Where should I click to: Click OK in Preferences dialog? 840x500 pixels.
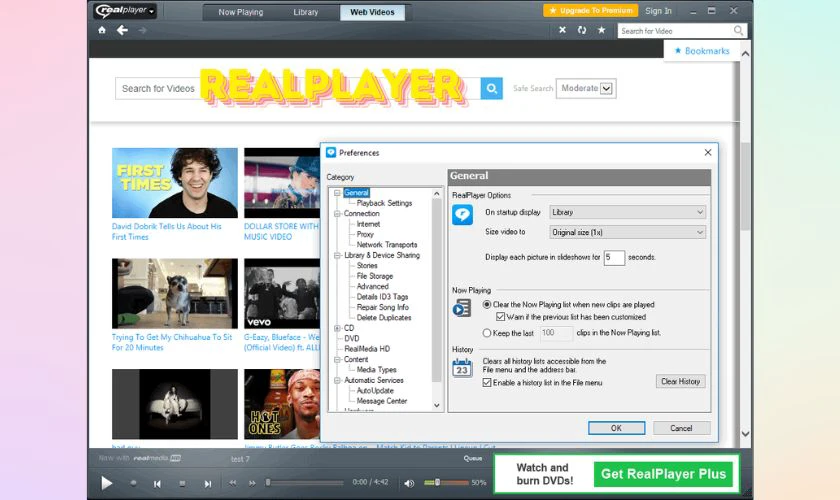click(x=616, y=428)
